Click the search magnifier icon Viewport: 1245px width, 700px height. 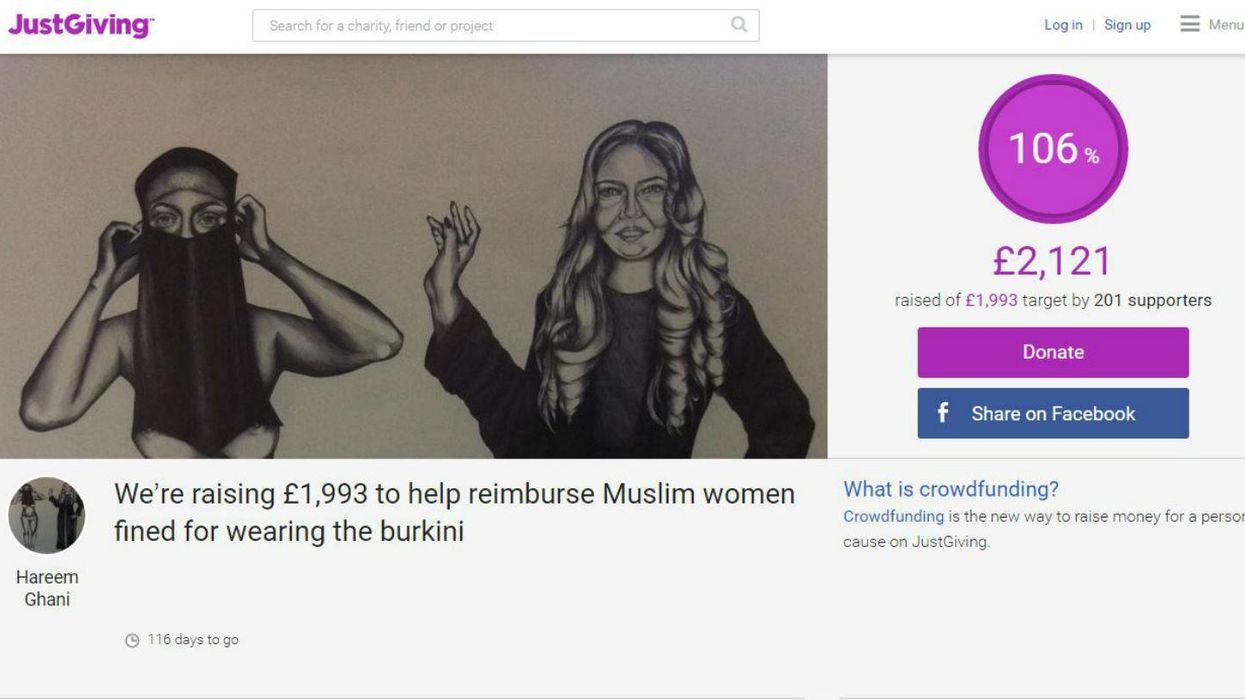click(739, 25)
